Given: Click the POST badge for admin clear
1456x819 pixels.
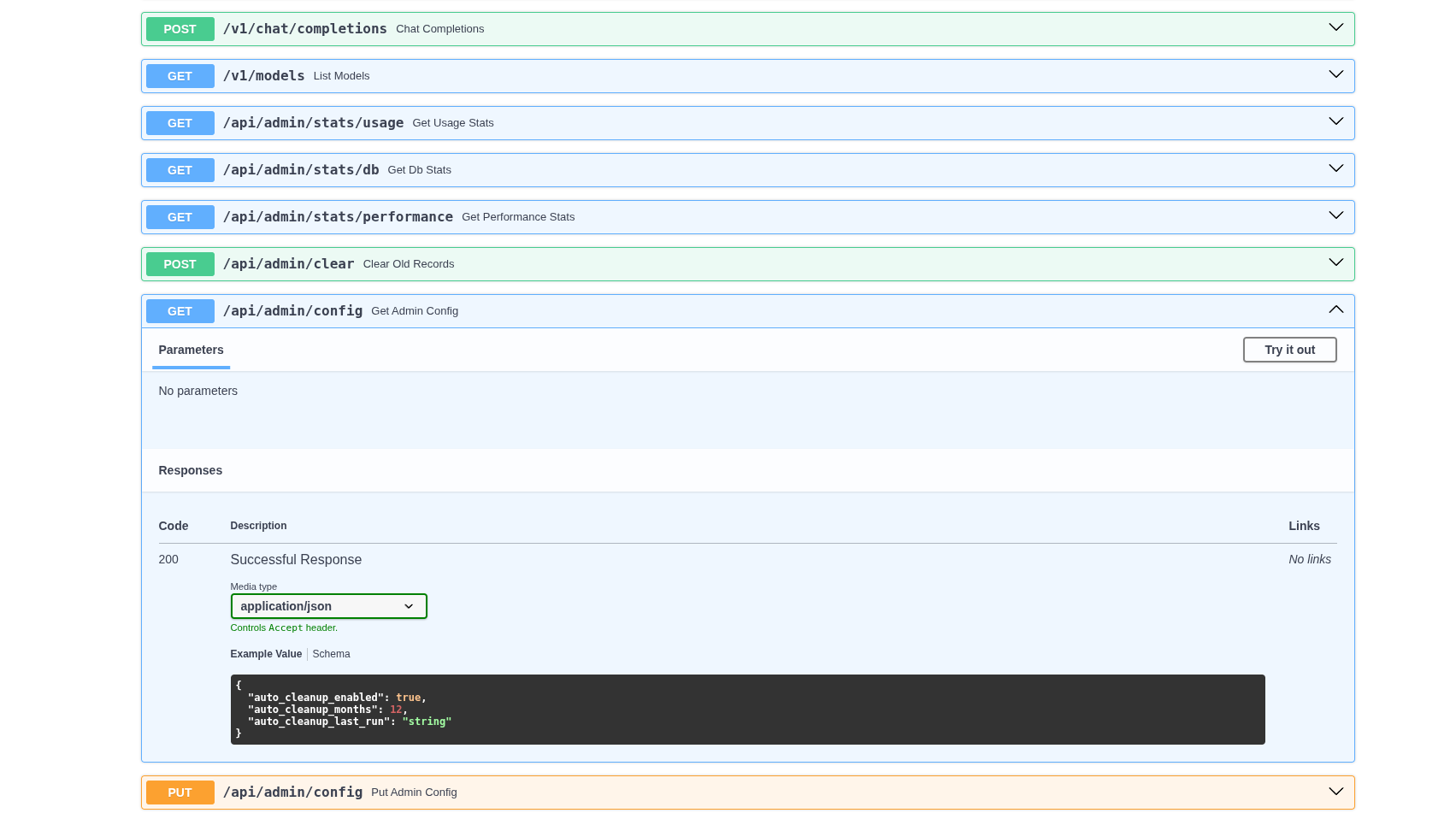Looking at the screenshot, I should (180, 264).
